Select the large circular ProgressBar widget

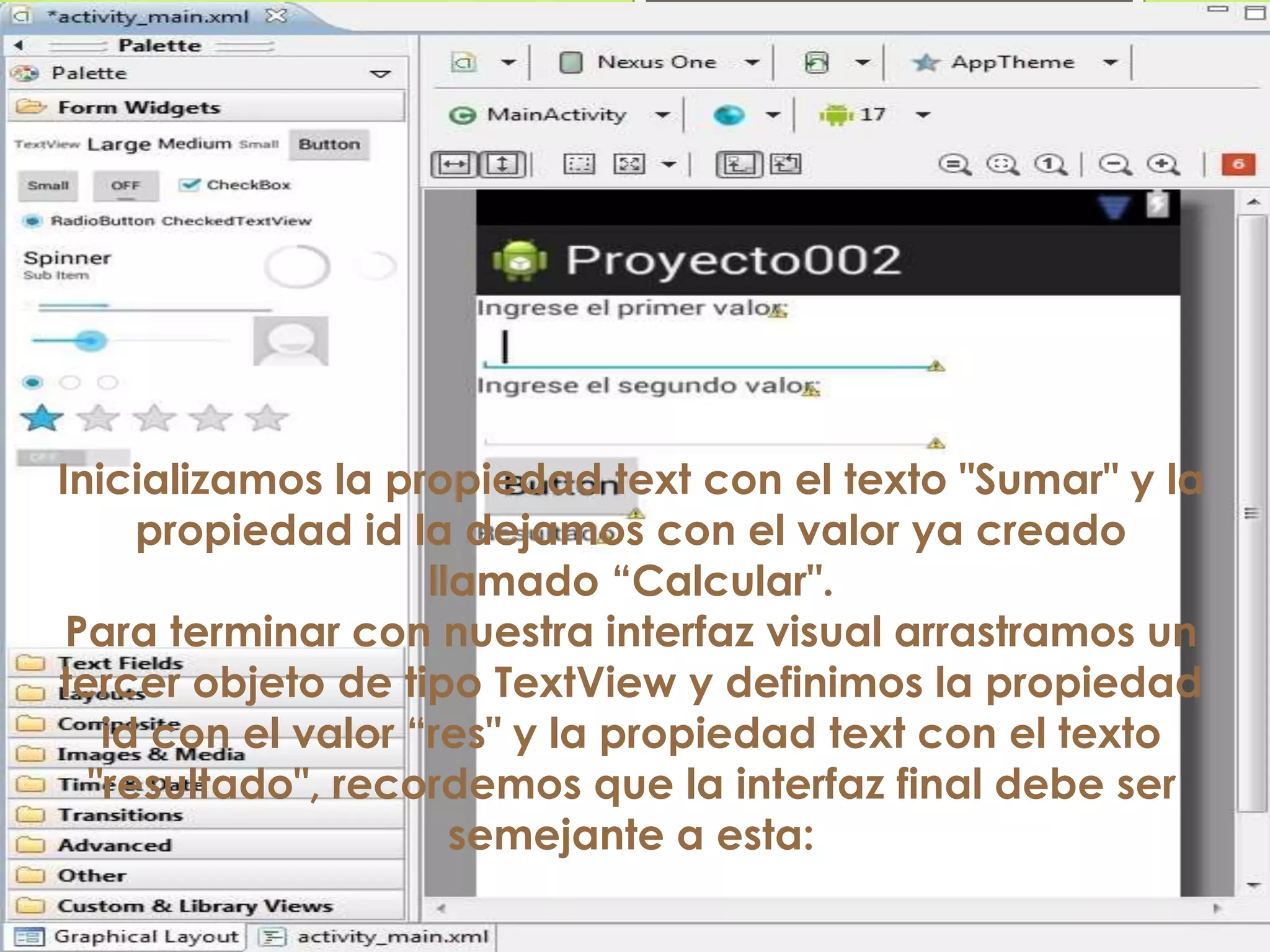[297, 267]
